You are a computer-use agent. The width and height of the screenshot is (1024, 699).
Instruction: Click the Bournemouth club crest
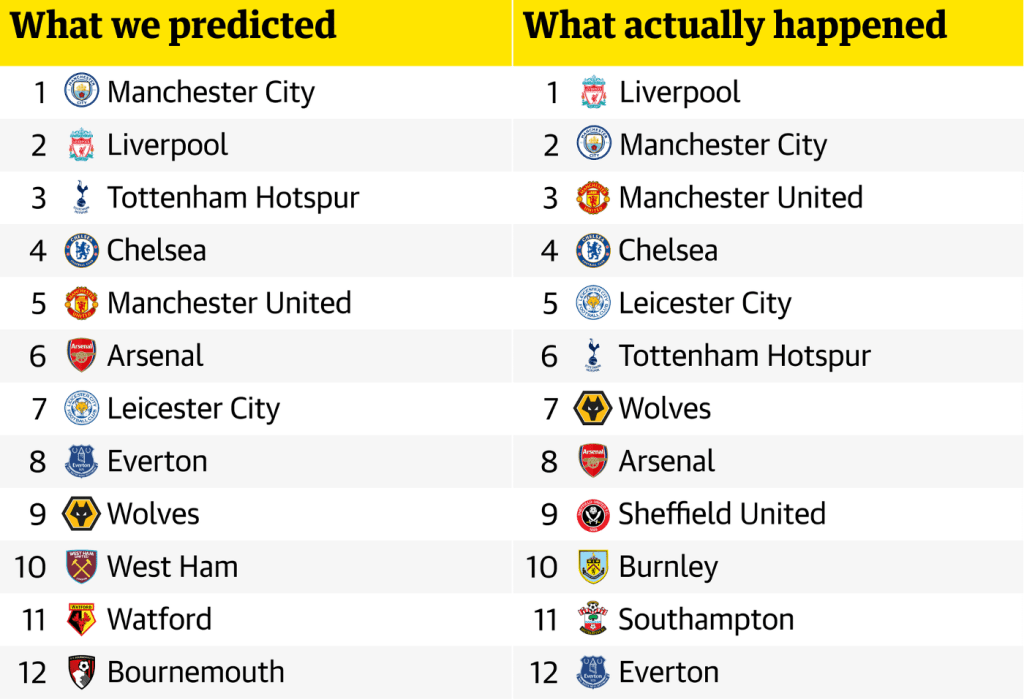pyautogui.click(x=81, y=672)
